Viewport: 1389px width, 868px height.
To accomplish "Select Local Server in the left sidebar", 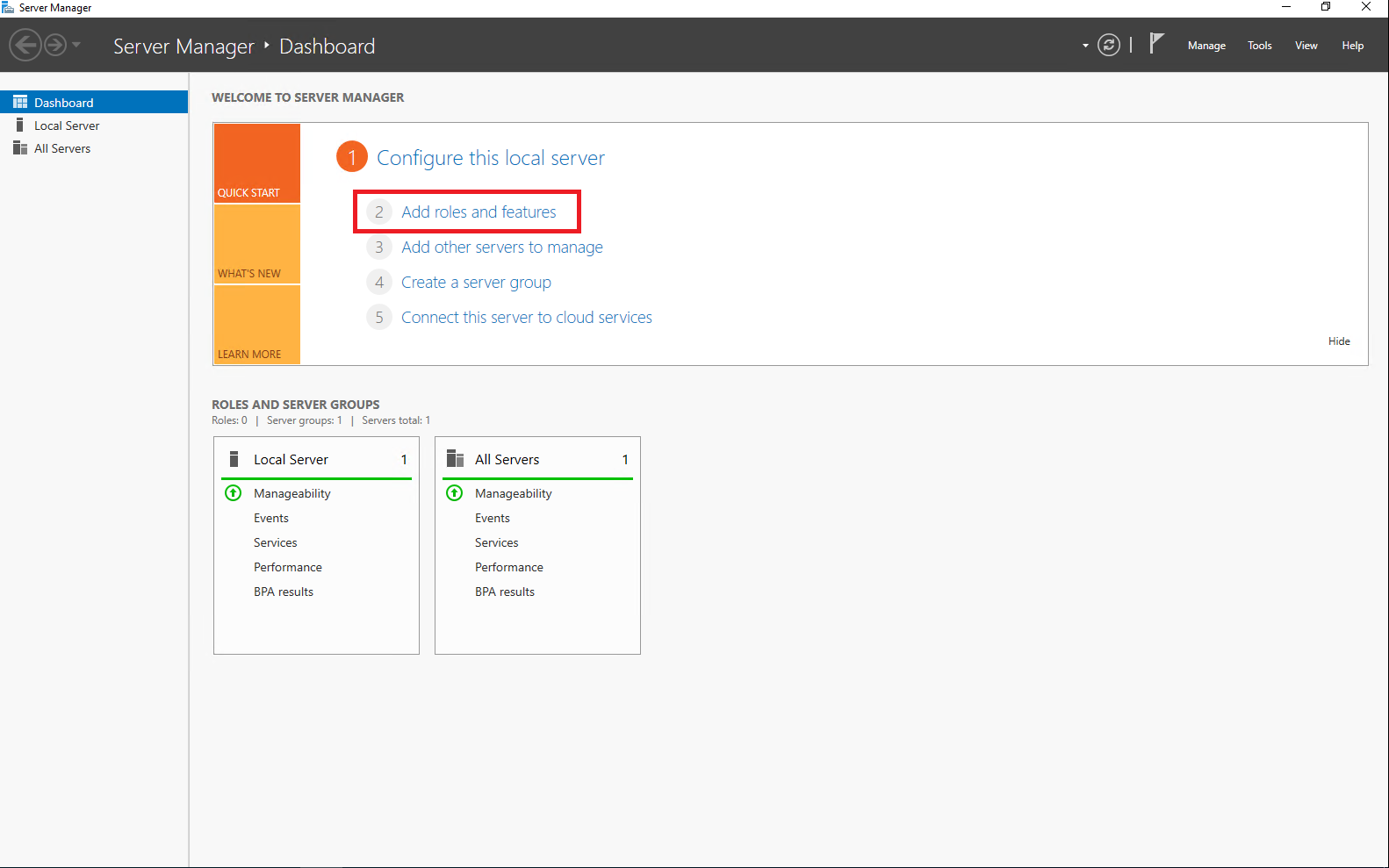I will (94, 126).
